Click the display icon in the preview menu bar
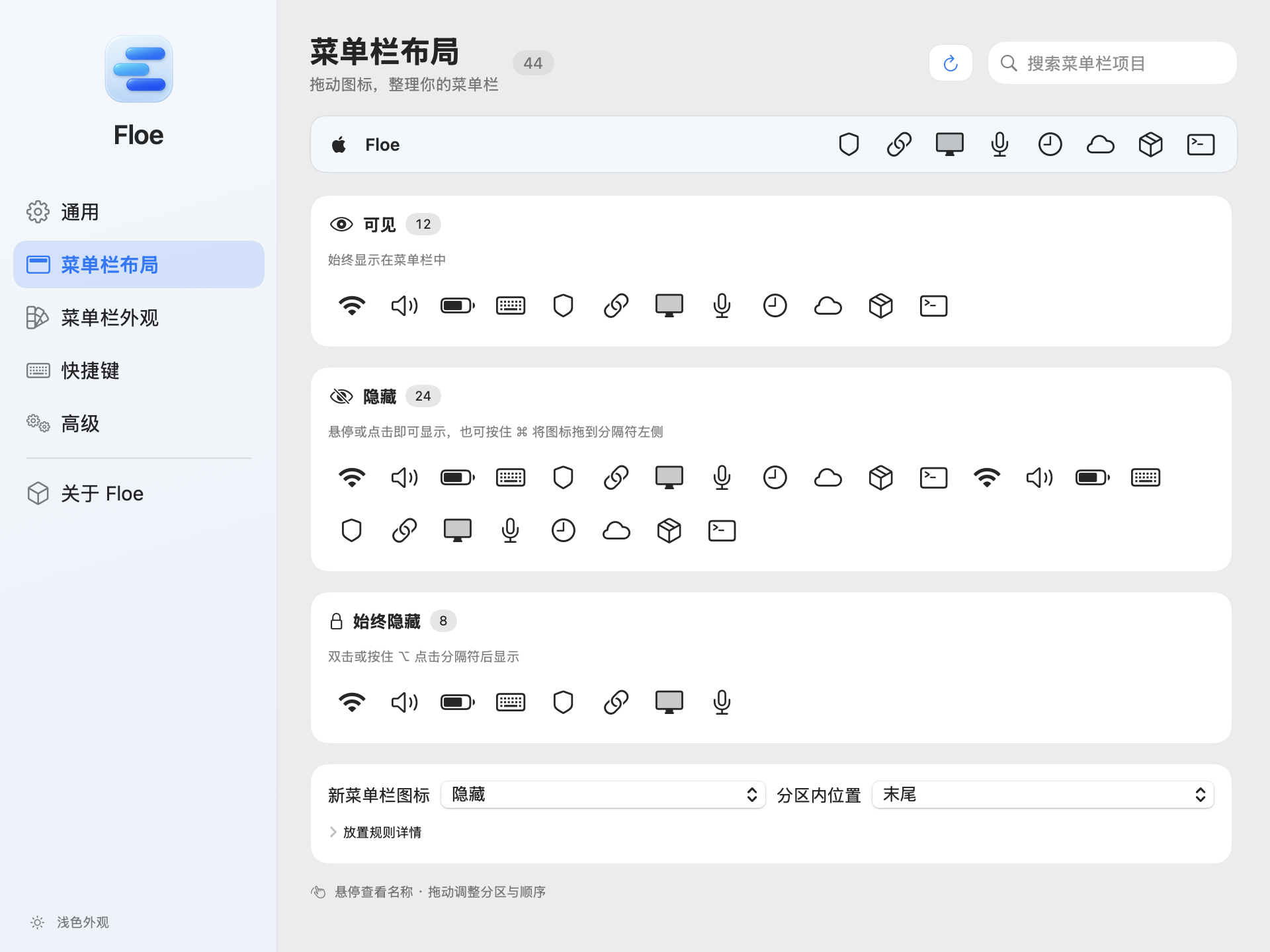Image resolution: width=1270 pixels, height=952 pixels. click(x=950, y=144)
